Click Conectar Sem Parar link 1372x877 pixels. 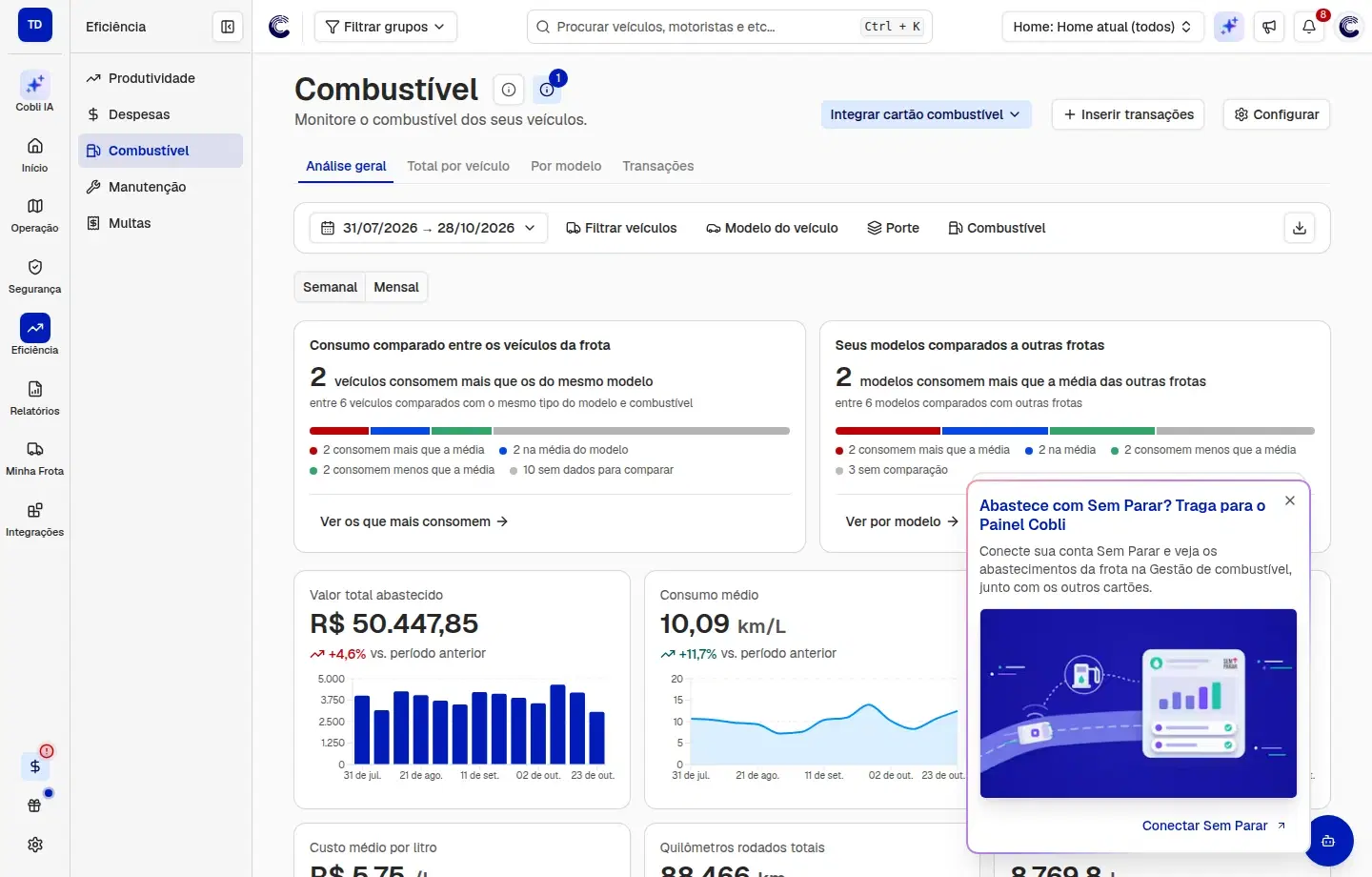pos(1214,826)
